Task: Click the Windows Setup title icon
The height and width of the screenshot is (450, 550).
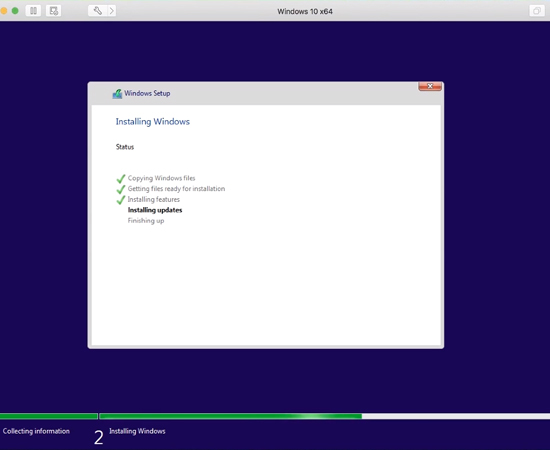Action: pos(117,94)
